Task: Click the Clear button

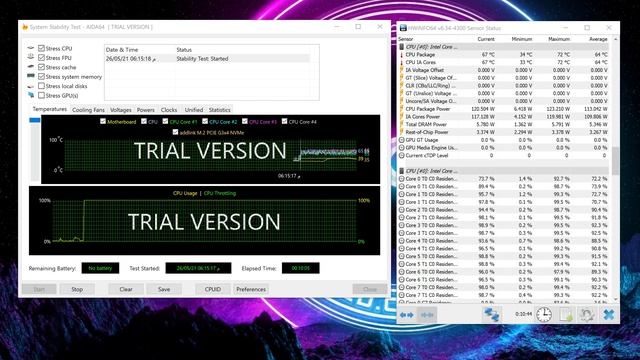Action: (126, 289)
